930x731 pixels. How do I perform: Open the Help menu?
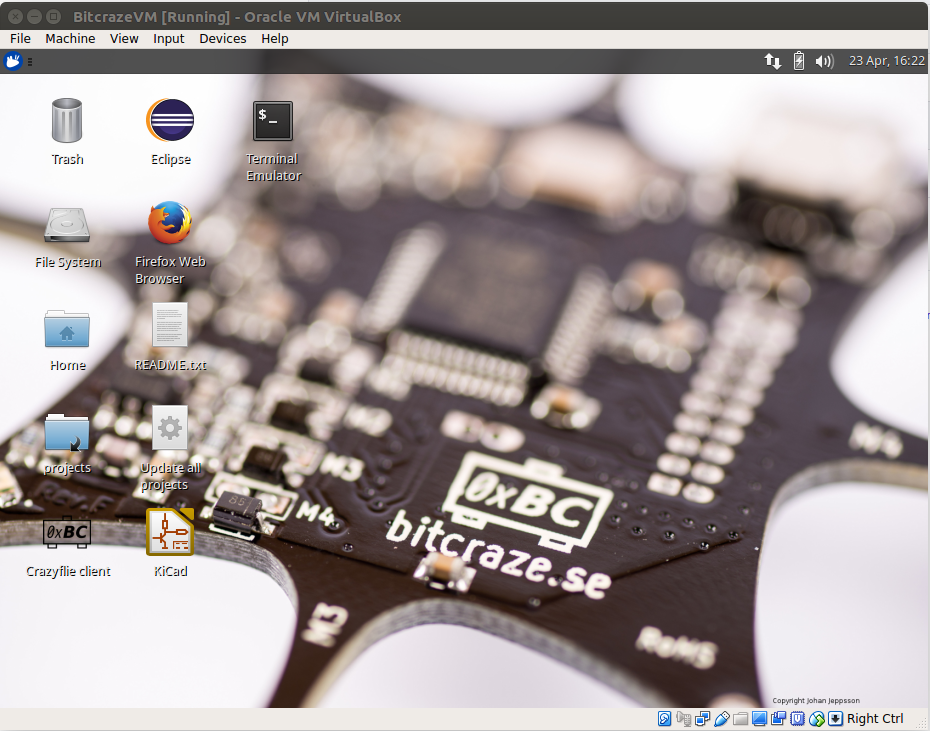[275, 39]
